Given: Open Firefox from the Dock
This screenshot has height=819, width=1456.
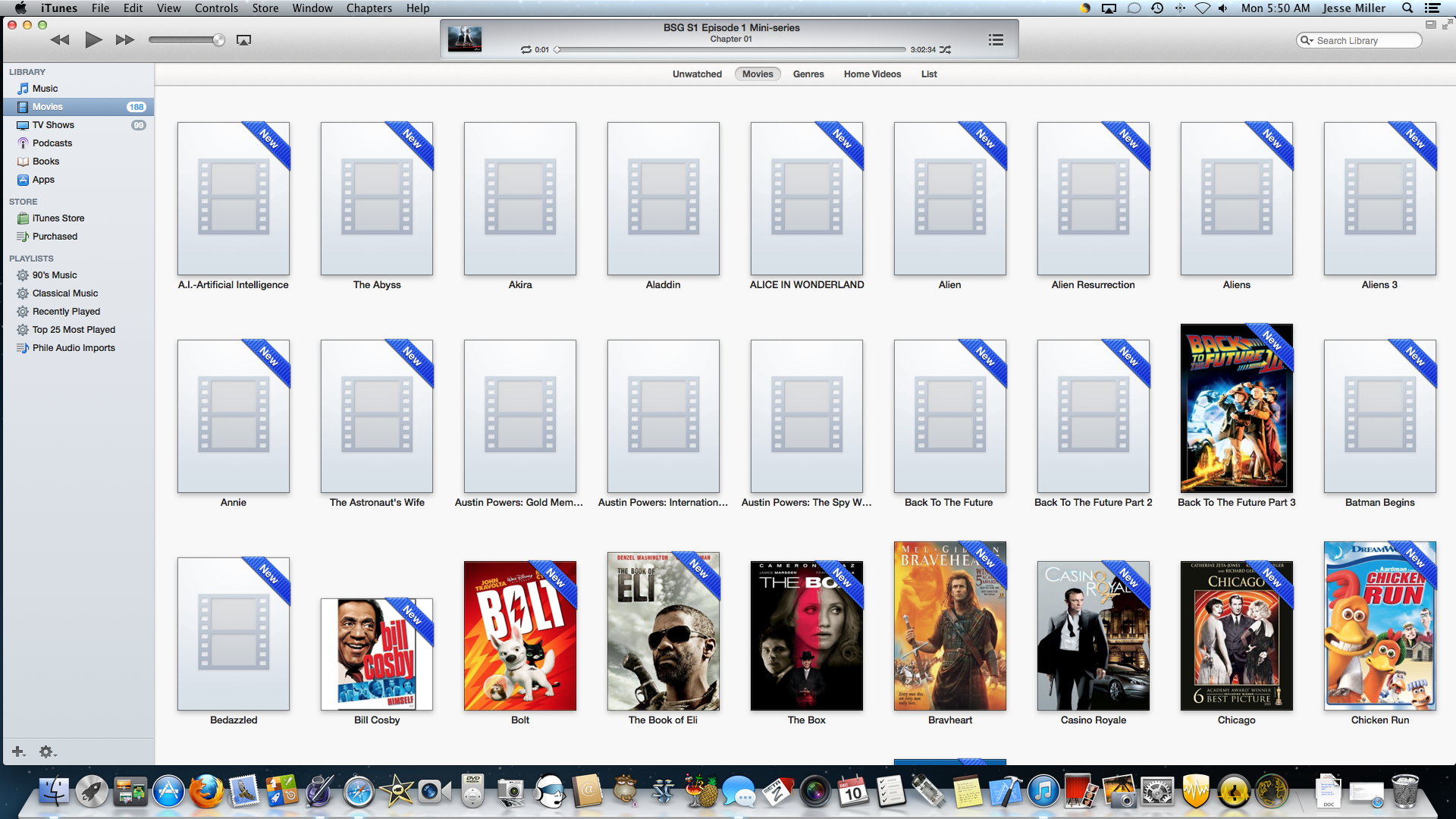Looking at the screenshot, I should point(206,792).
